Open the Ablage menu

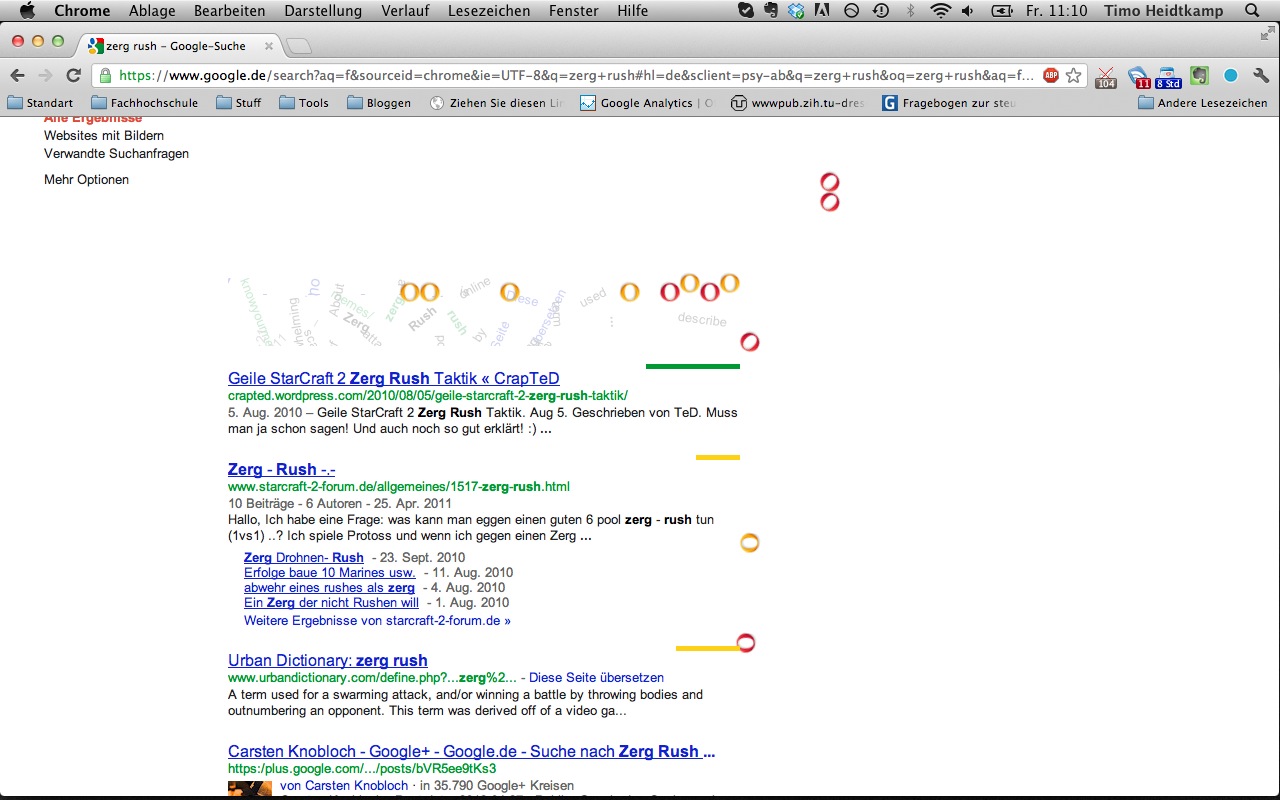coord(152,11)
